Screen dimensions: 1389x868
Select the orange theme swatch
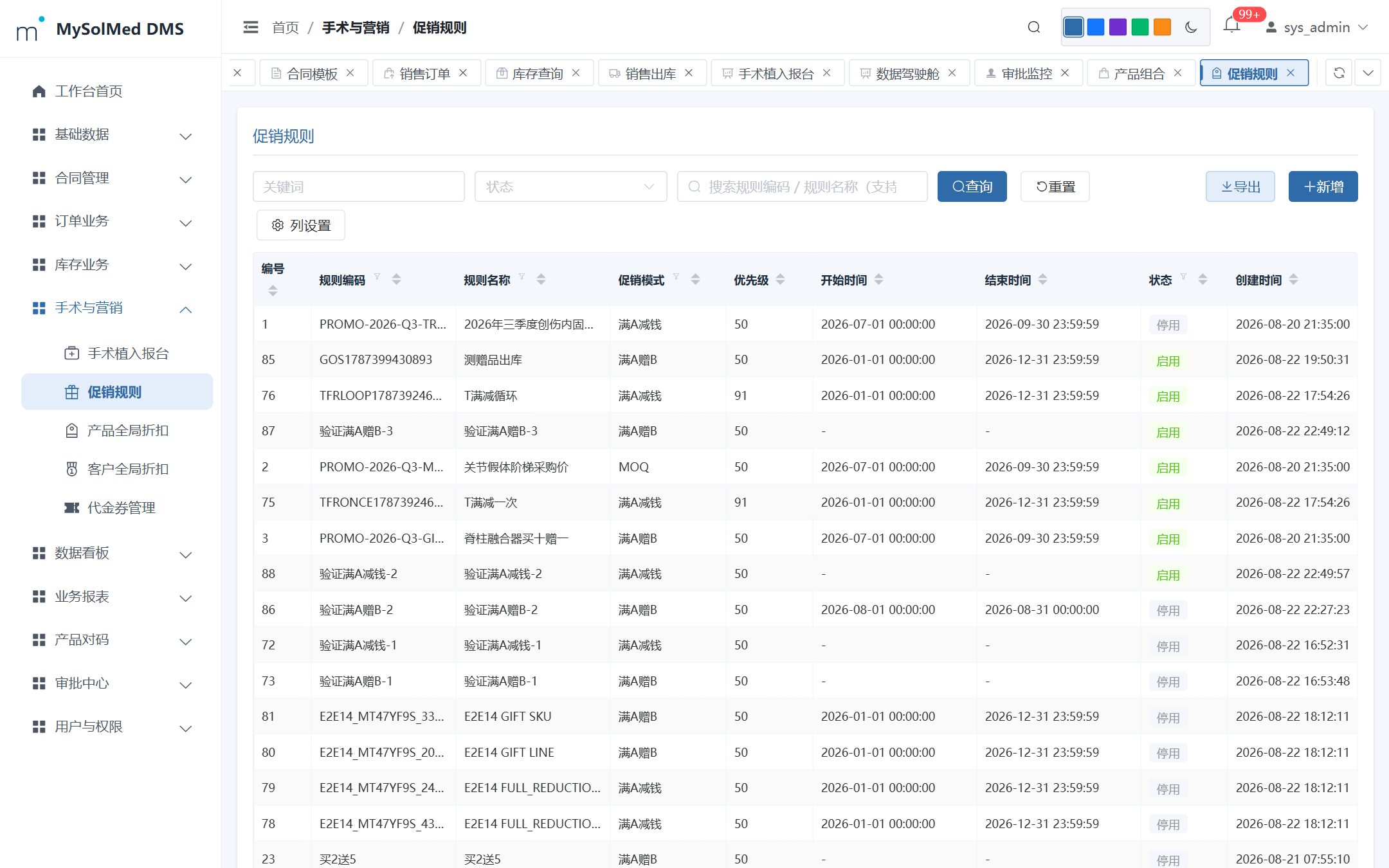[x=1162, y=27]
